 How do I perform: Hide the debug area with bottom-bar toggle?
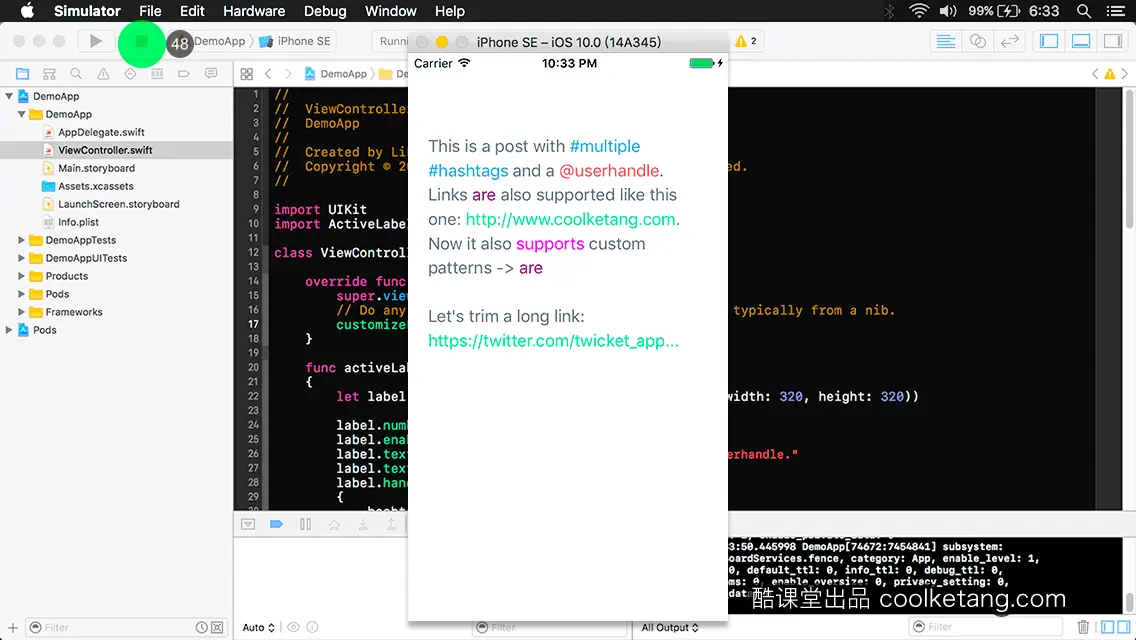click(248, 524)
